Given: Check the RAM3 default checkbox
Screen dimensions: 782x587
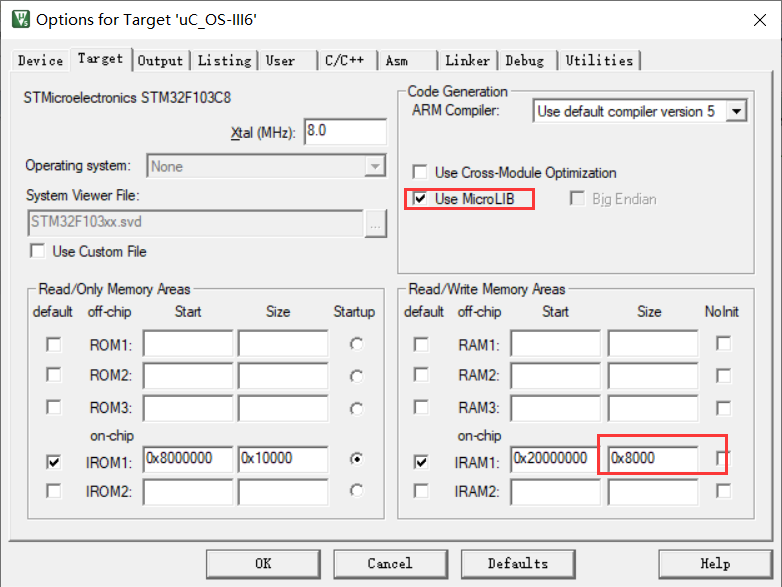Looking at the screenshot, I should [421, 407].
